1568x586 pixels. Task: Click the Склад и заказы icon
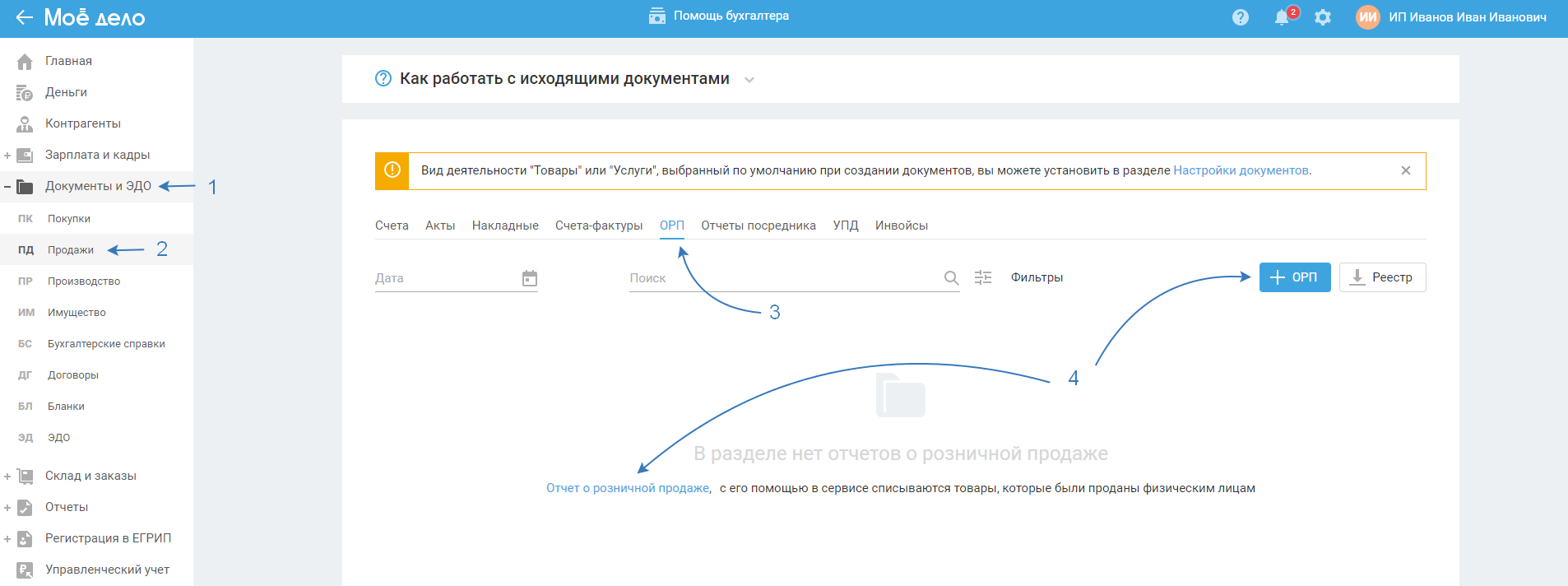25,476
